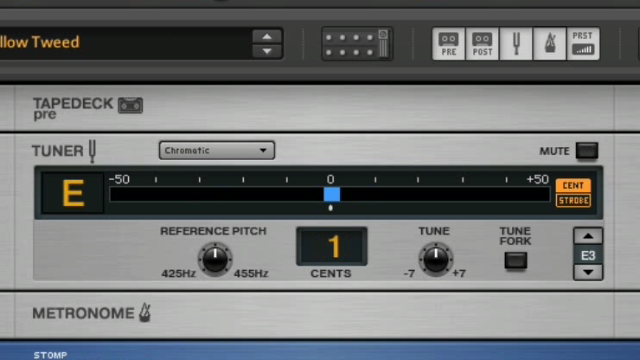The height and width of the screenshot is (360, 640).
Task: Select next preset with down arrow
Action: pyautogui.click(x=267, y=51)
